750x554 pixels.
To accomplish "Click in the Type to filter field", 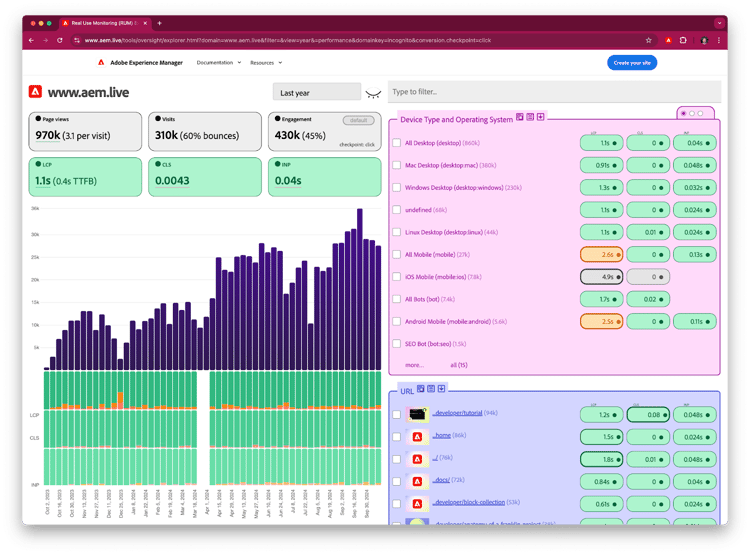I will (554, 92).
